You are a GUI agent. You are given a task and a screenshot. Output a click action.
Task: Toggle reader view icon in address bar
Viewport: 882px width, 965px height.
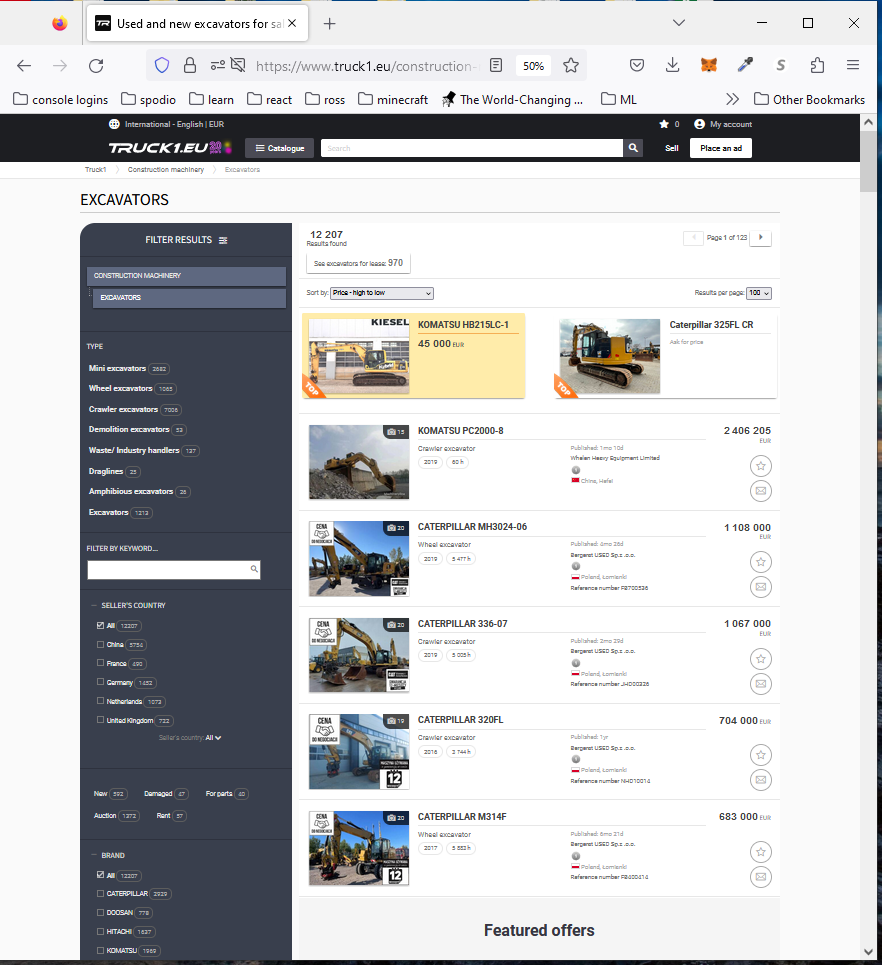pos(496,65)
